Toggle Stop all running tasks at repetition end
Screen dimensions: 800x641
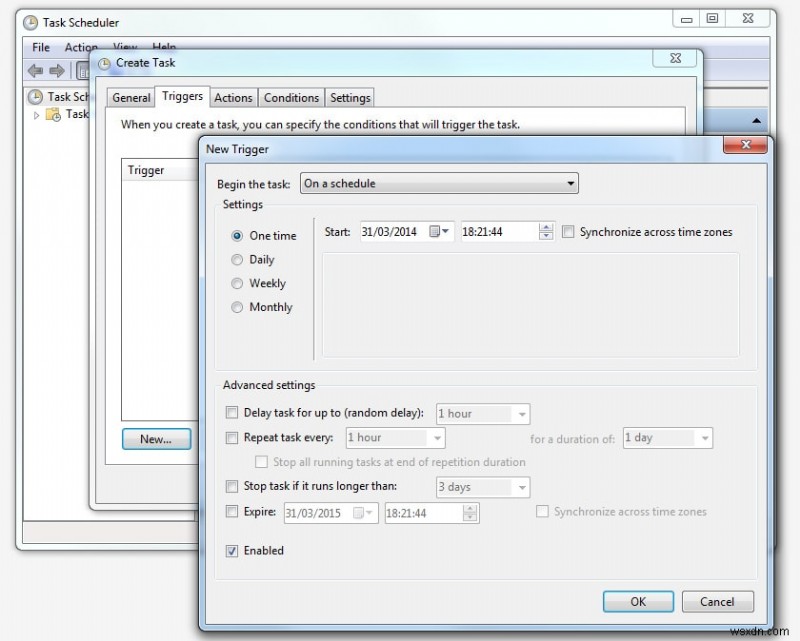[x=261, y=462]
